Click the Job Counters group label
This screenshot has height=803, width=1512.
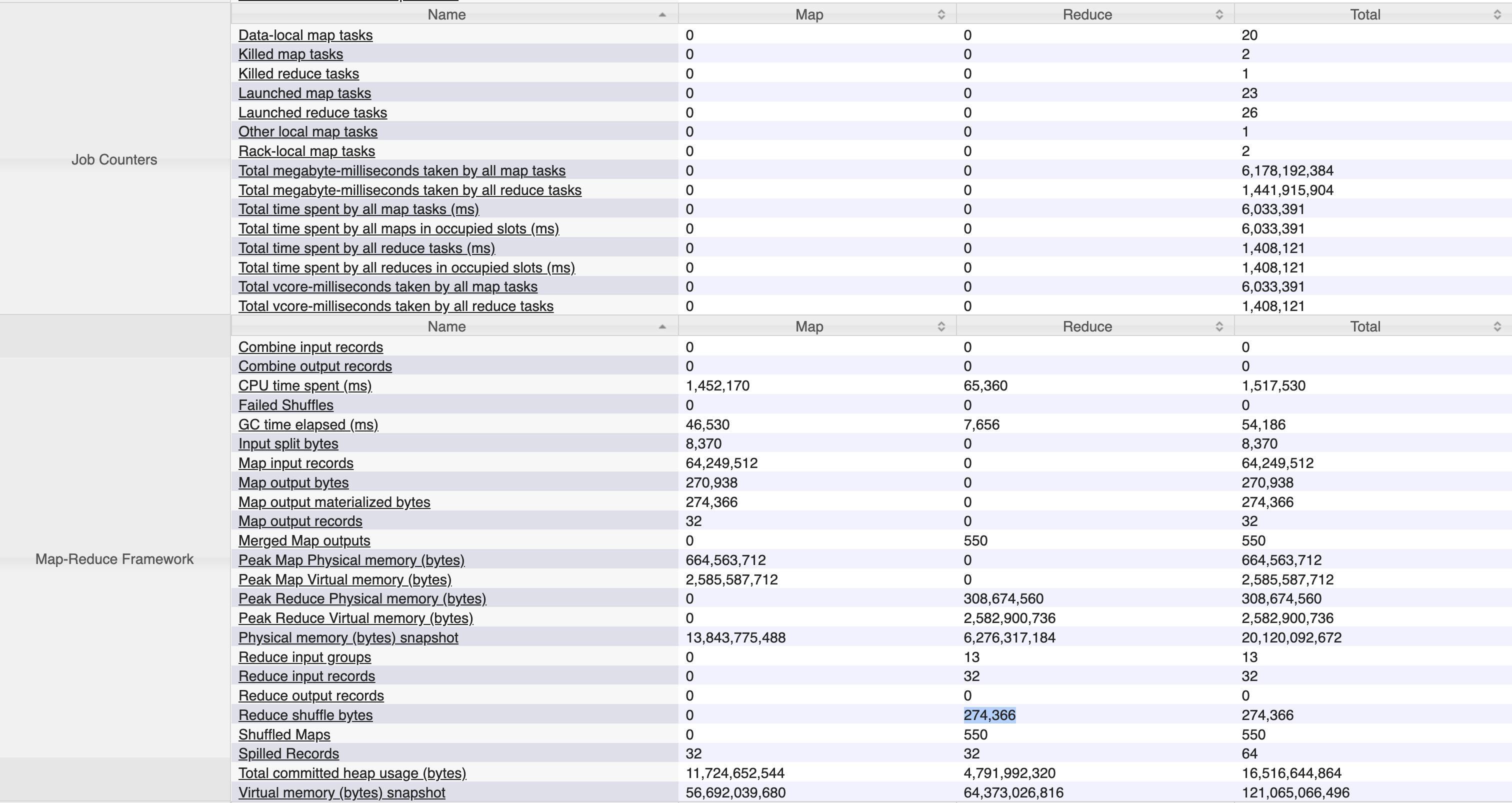(x=114, y=159)
